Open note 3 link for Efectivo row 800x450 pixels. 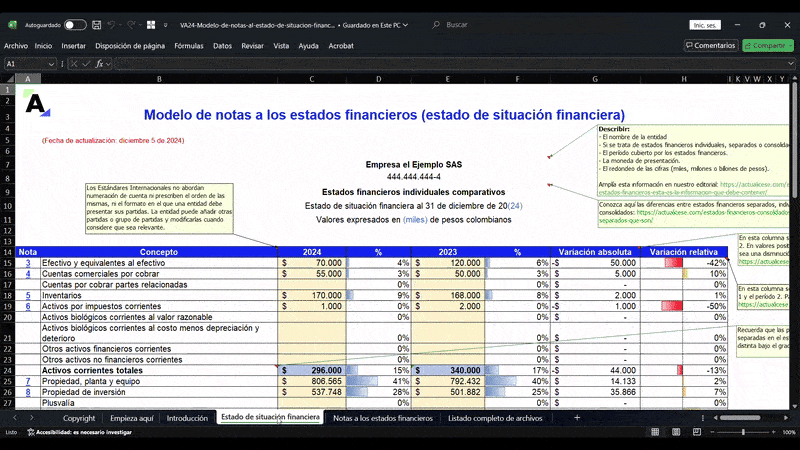[28, 262]
